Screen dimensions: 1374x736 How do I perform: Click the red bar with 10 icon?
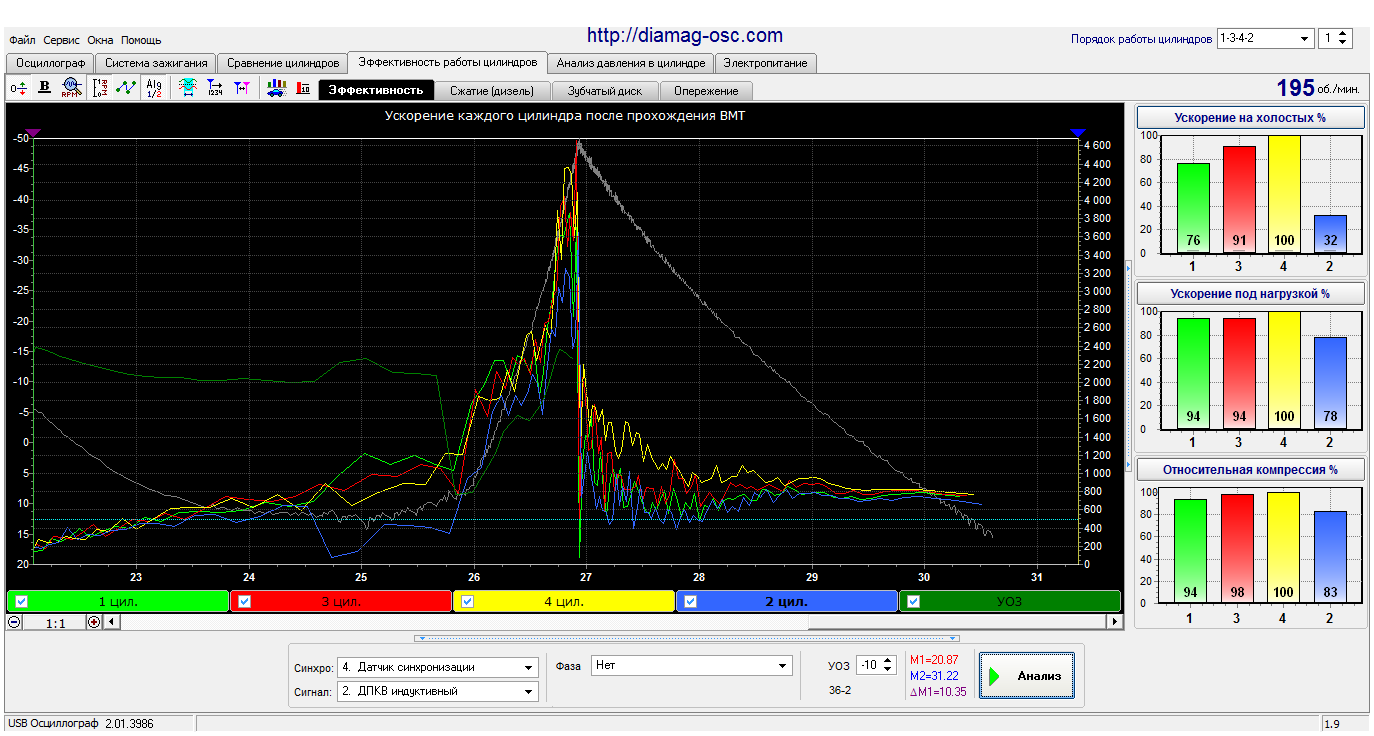click(x=303, y=88)
